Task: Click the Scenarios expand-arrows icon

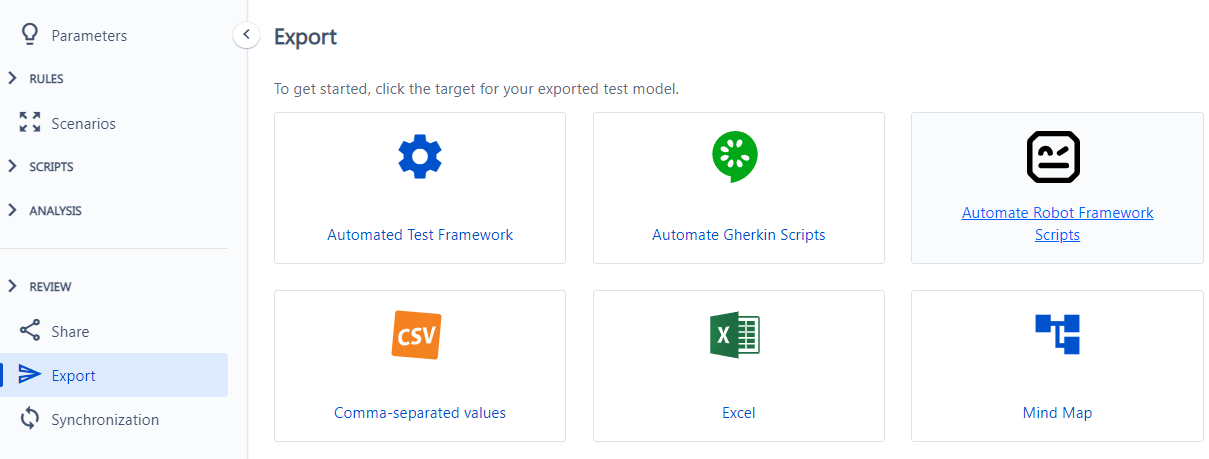Action: pos(30,123)
